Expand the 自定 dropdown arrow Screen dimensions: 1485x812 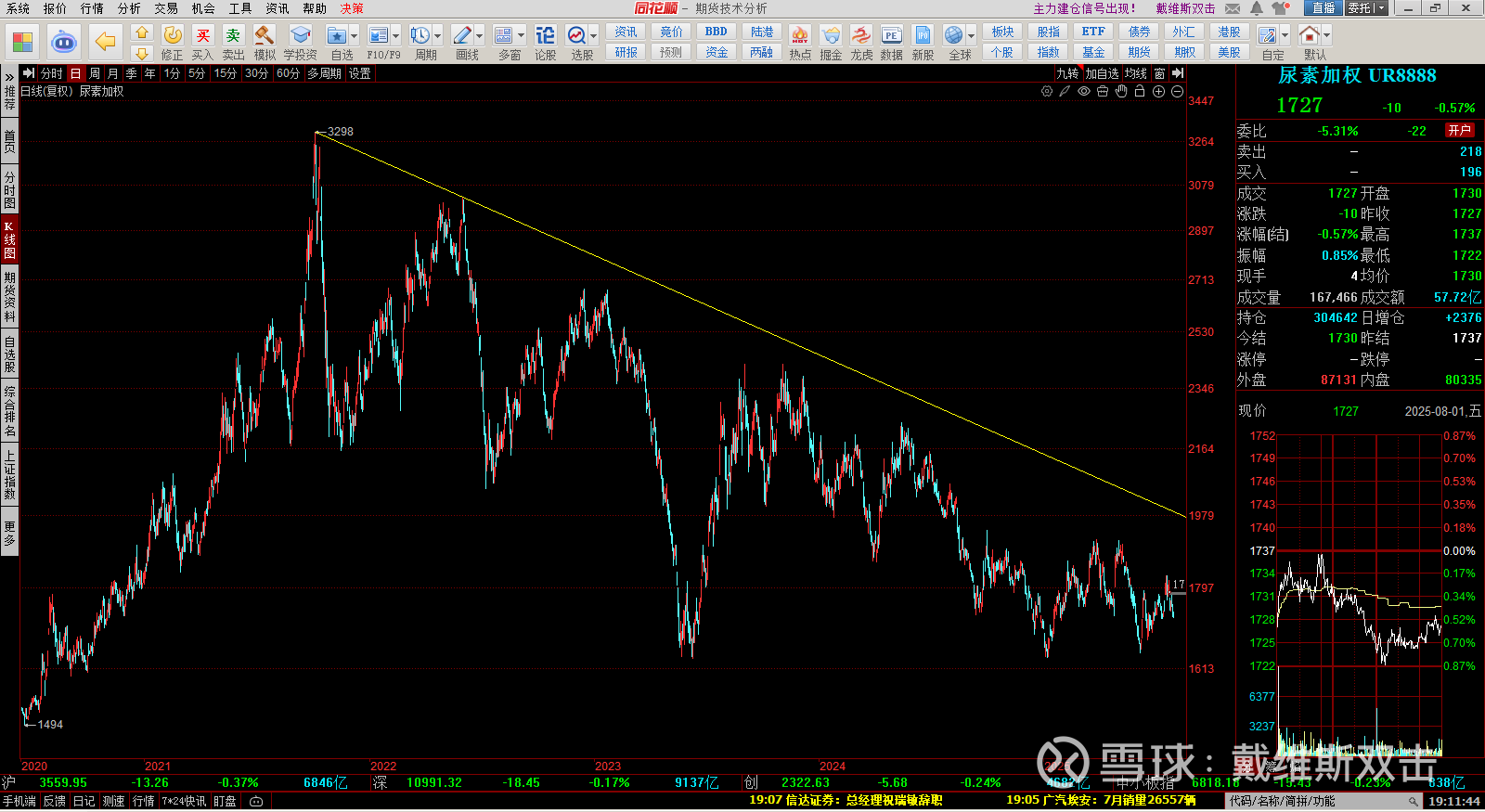1285,36
